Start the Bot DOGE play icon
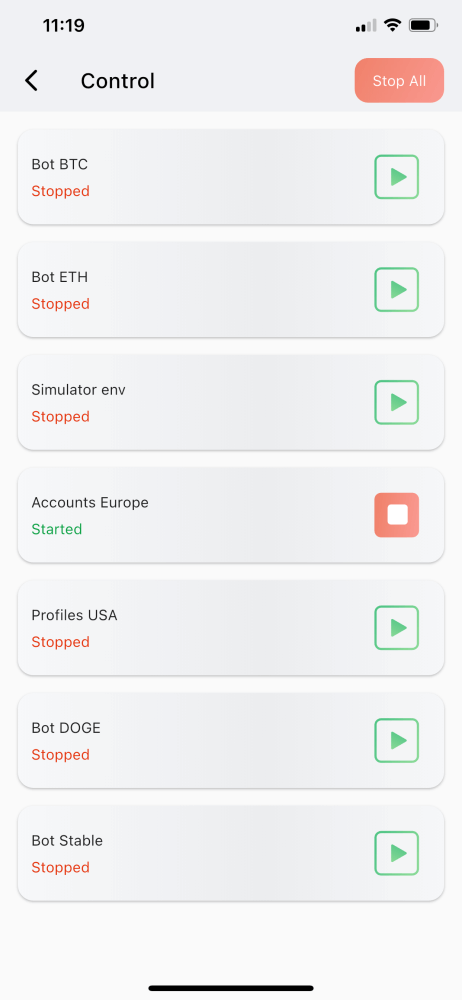 pyautogui.click(x=396, y=740)
